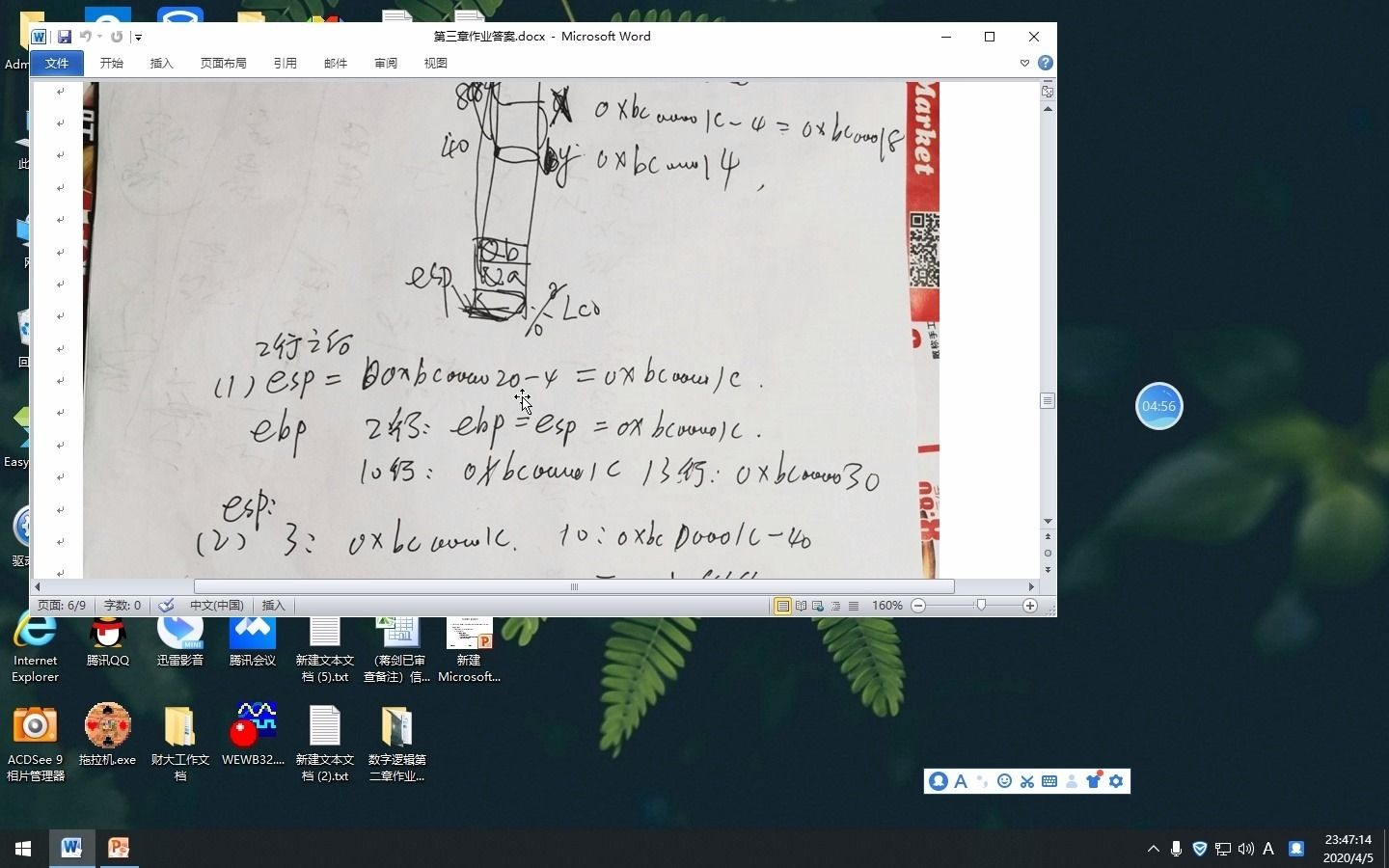This screenshot has height=868, width=1389.
Task: Click the Redo/Repeat icon in Word title bar
Action: pos(117,37)
